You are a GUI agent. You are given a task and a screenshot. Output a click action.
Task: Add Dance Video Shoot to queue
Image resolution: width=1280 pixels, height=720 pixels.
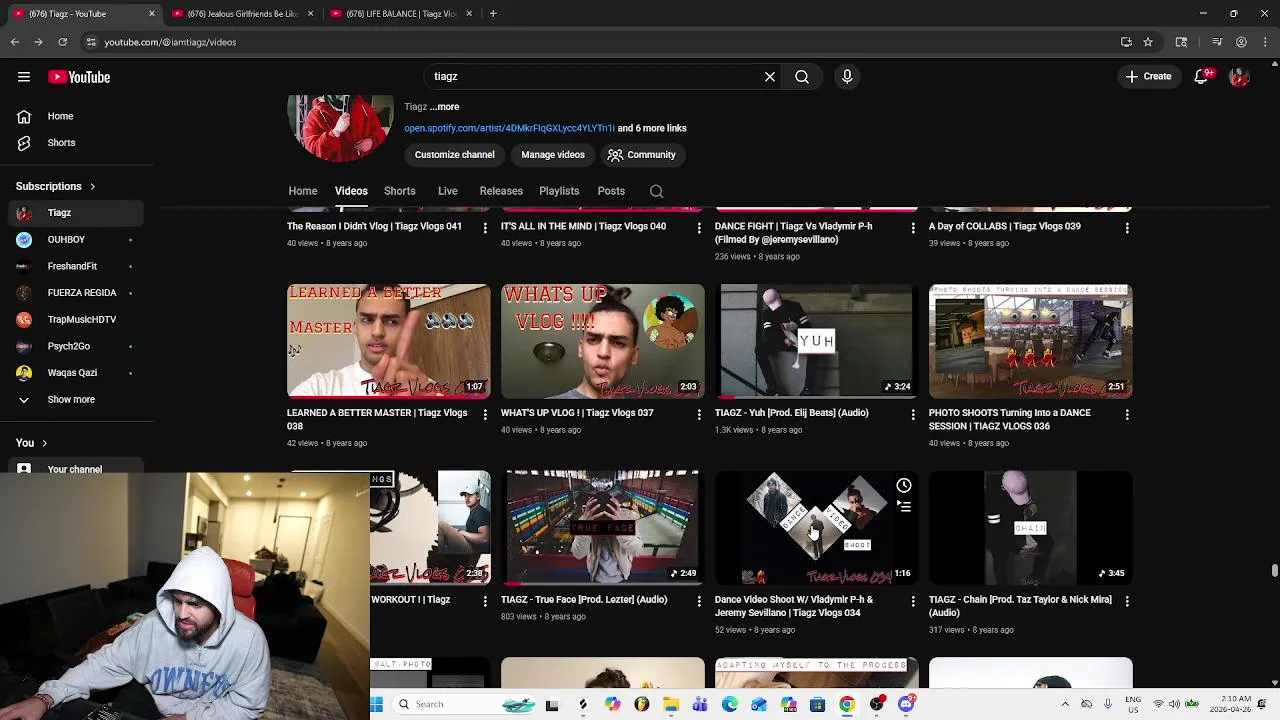[x=904, y=507]
